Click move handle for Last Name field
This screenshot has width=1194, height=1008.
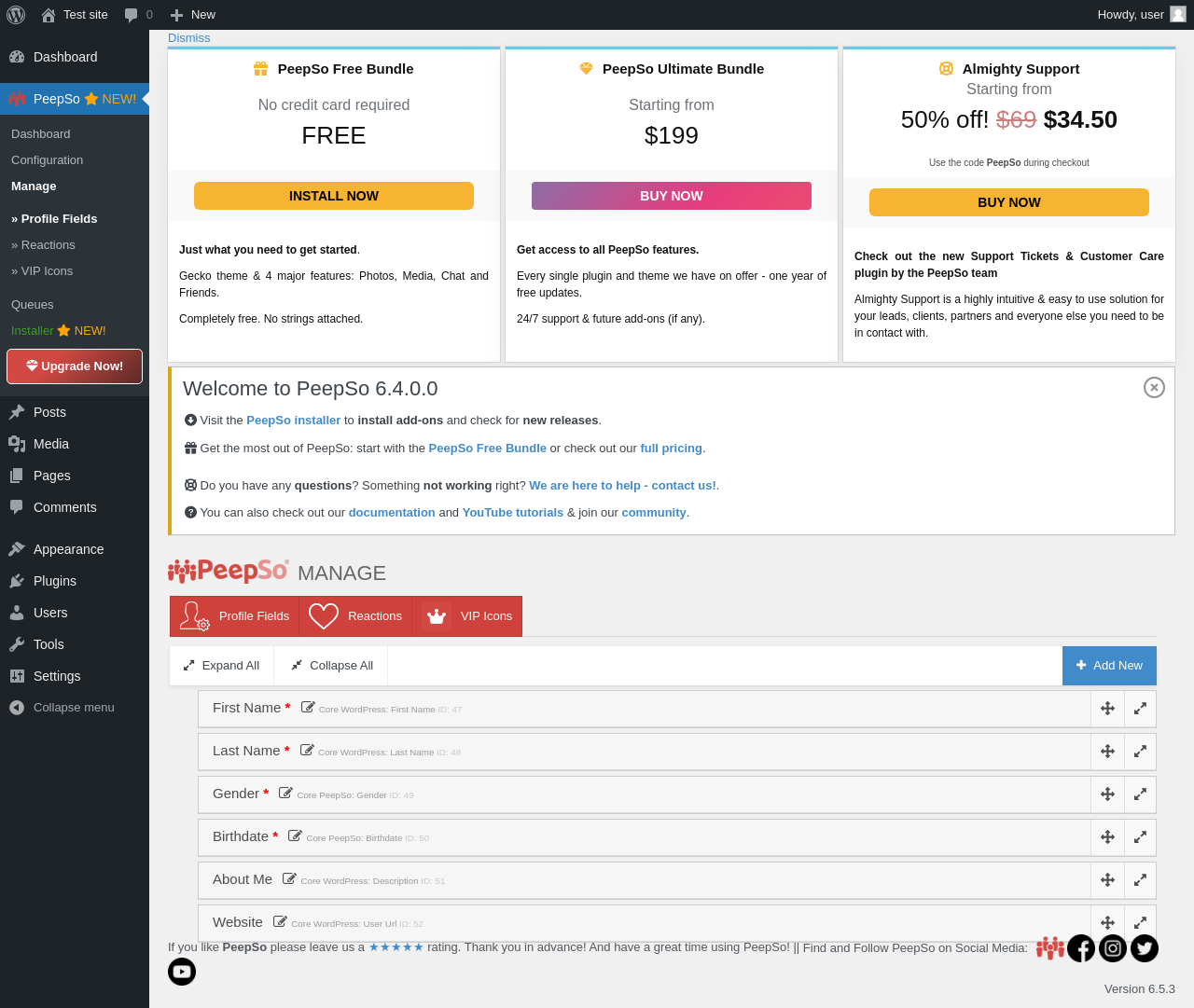pos(1107,752)
